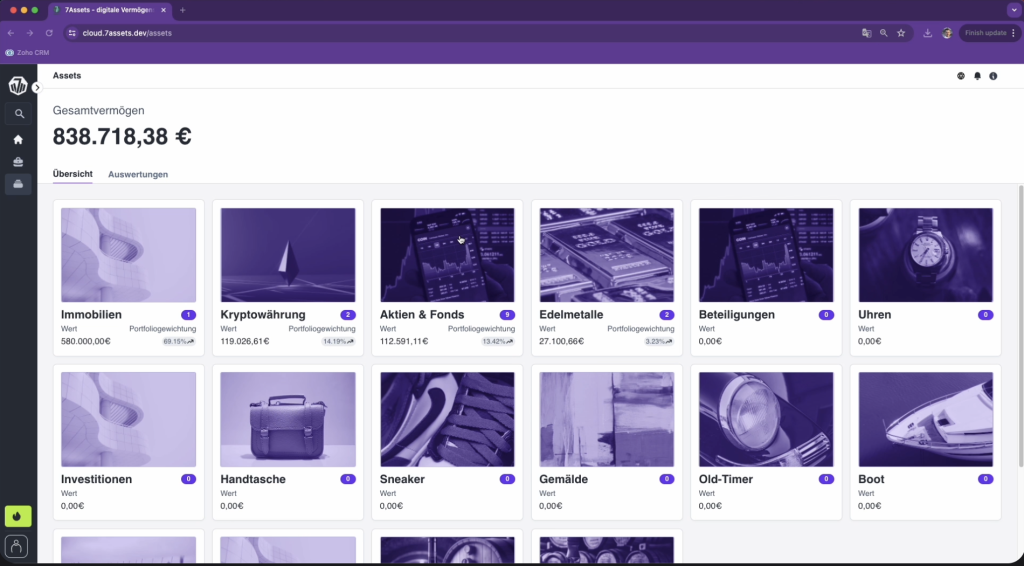
Task: Select the highlighted assets icon in sidebar
Action: click(18, 184)
